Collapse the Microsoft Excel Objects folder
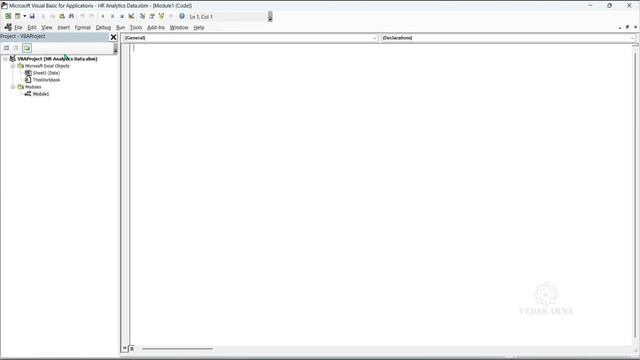The height and width of the screenshot is (360, 640). 13,66
